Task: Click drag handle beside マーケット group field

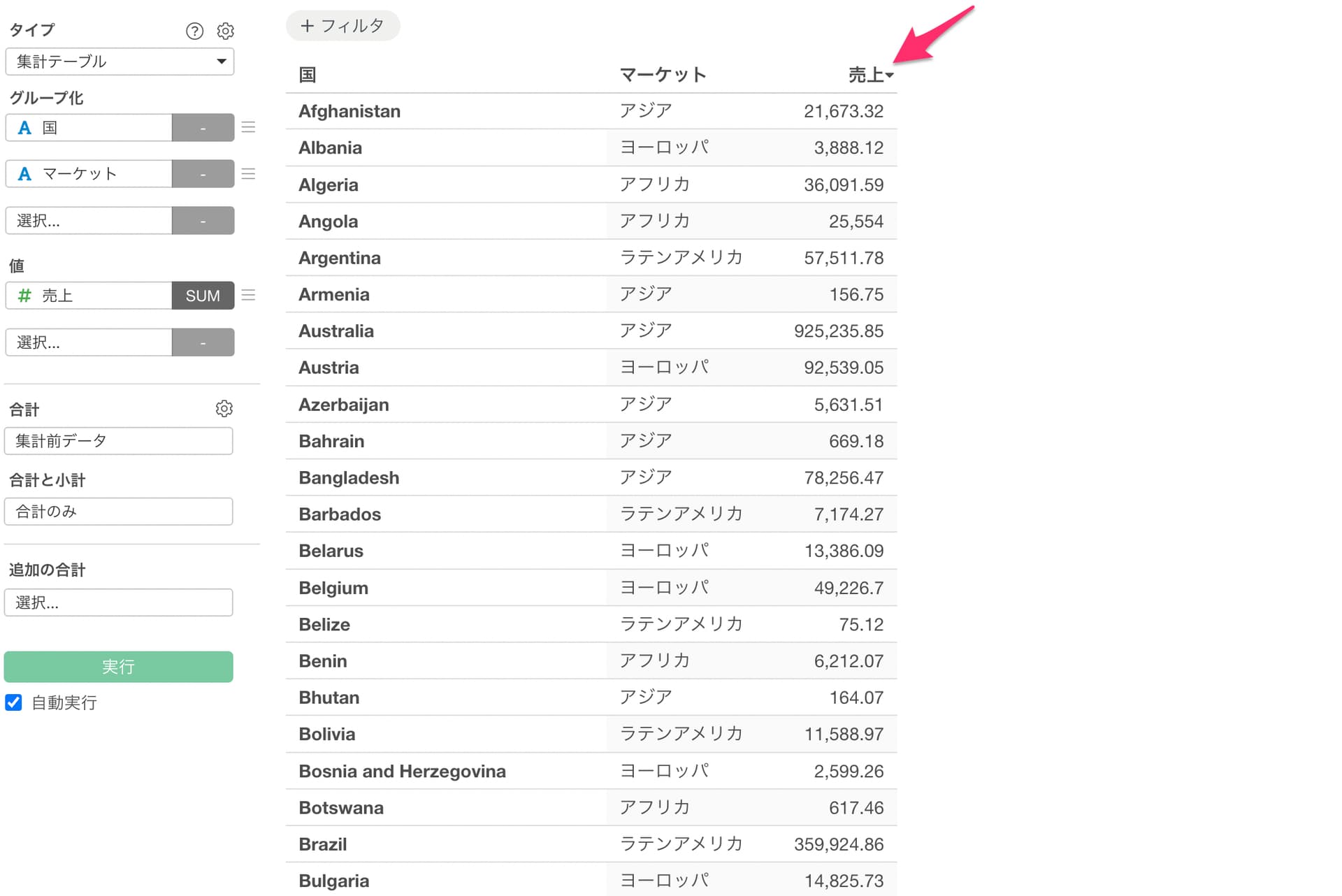Action: pyautogui.click(x=248, y=173)
